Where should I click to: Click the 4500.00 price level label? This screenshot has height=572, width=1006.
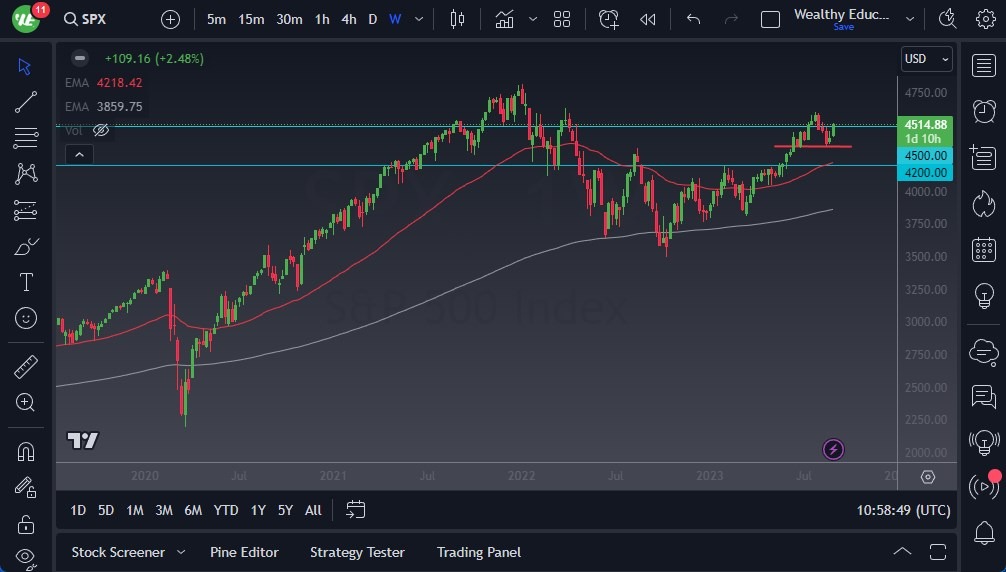point(926,156)
